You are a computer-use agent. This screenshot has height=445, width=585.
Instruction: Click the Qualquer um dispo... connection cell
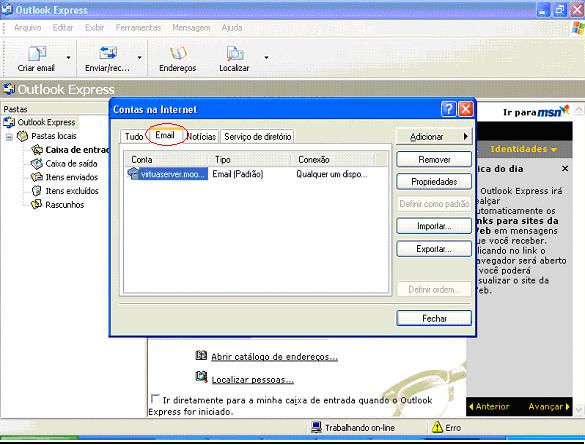point(332,174)
